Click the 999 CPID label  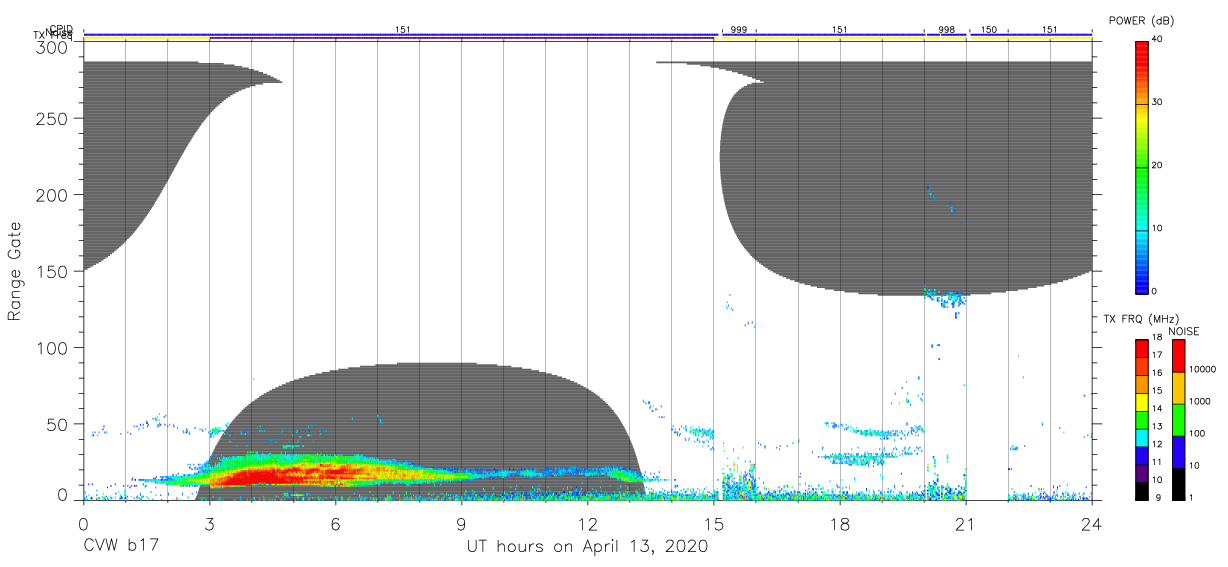(x=739, y=30)
